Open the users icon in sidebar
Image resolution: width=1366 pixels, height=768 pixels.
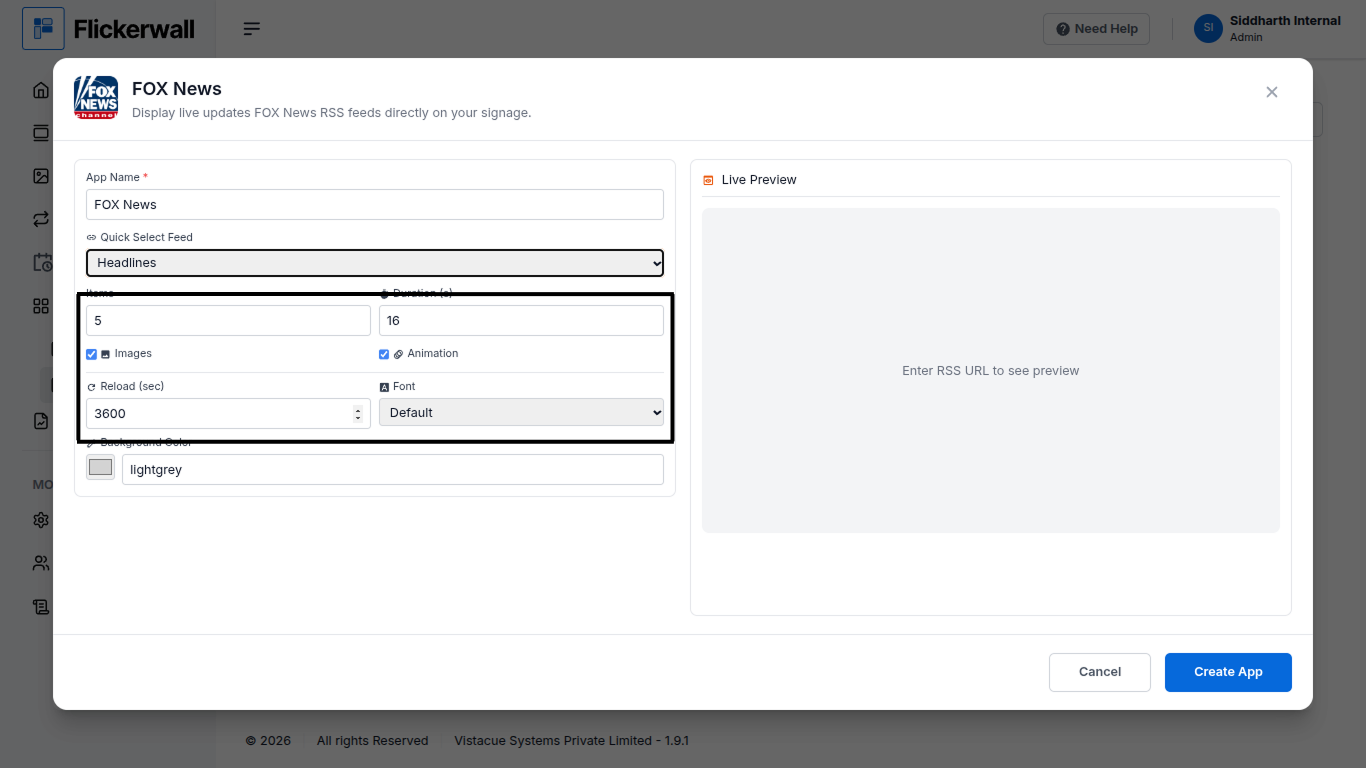point(41,563)
